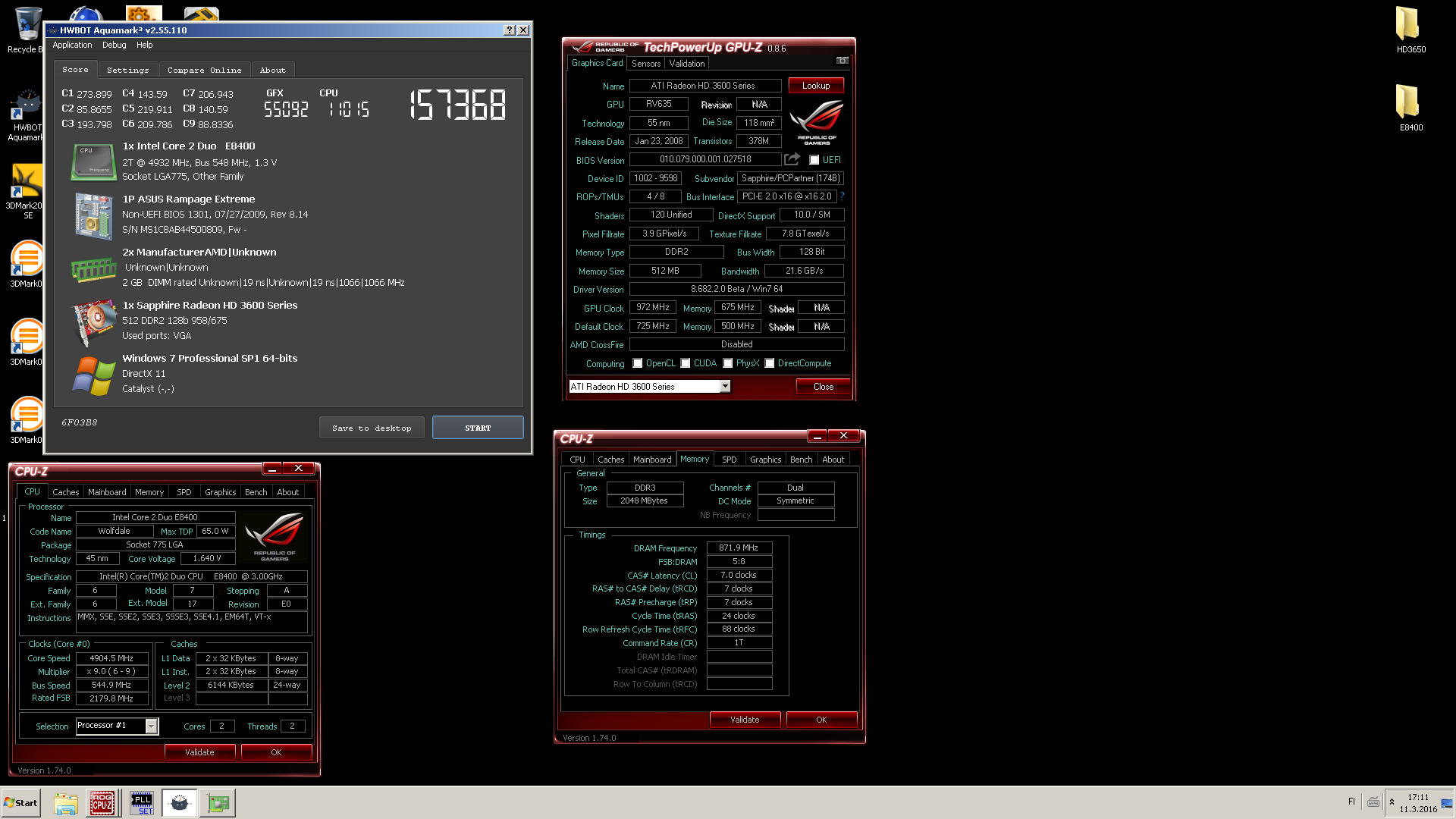Open the Help menu in Aquamark
Screen dimensions: 1456x819
tap(144, 45)
